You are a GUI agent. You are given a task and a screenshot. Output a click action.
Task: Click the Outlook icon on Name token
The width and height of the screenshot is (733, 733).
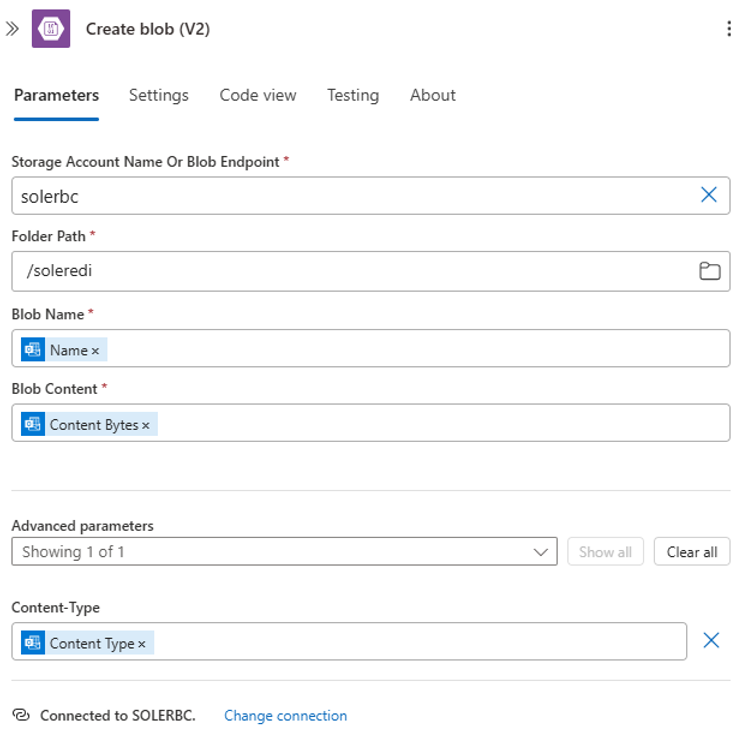coord(33,350)
